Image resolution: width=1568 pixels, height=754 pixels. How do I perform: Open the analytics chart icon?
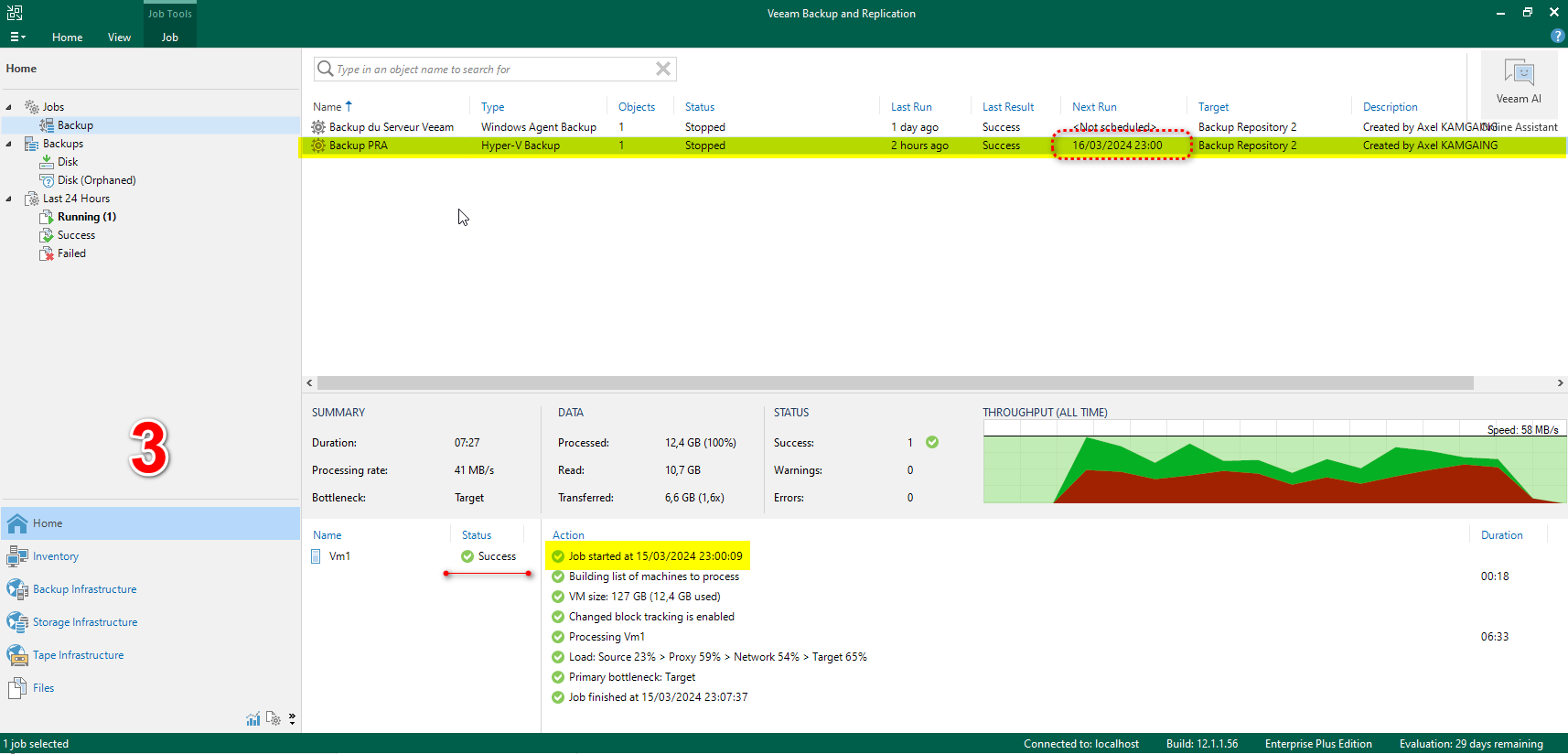[253, 719]
